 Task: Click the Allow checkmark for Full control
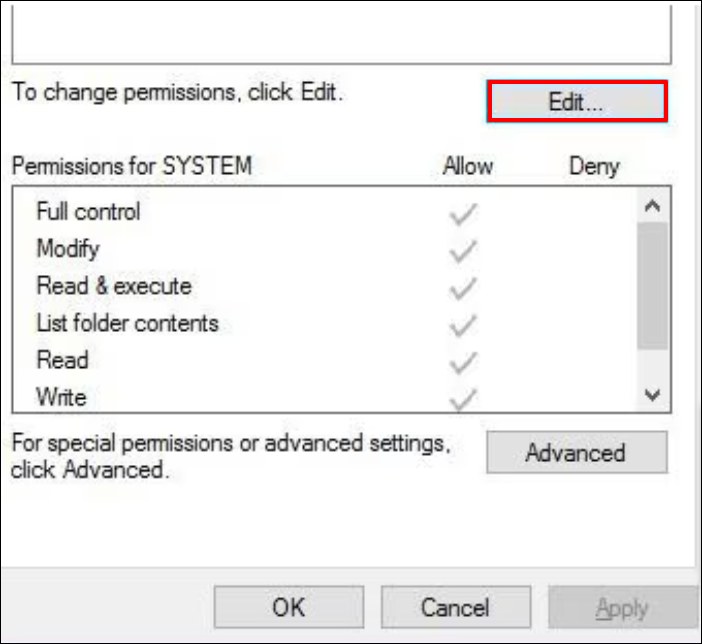click(x=462, y=213)
